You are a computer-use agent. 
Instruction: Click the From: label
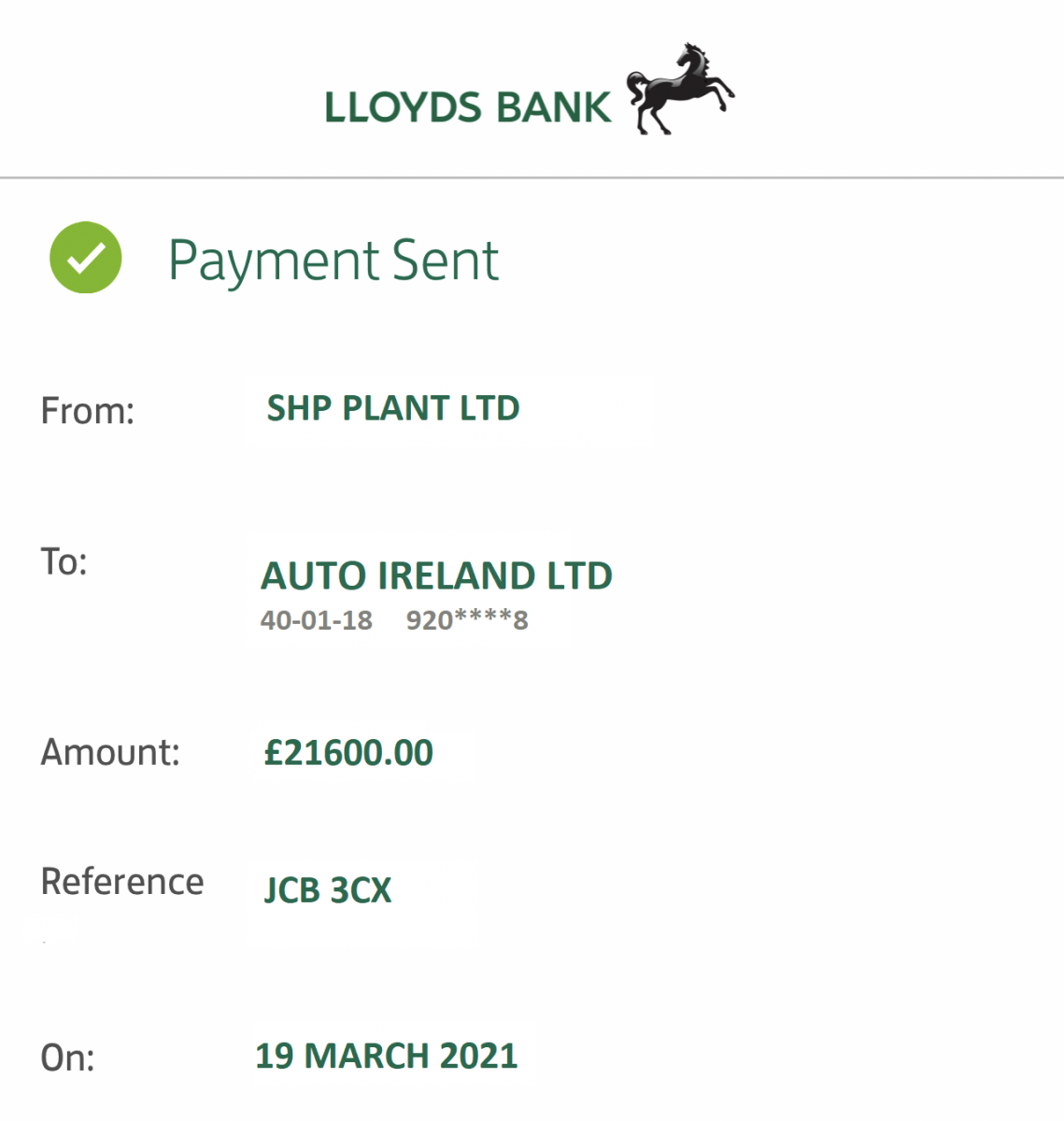pos(88,411)
